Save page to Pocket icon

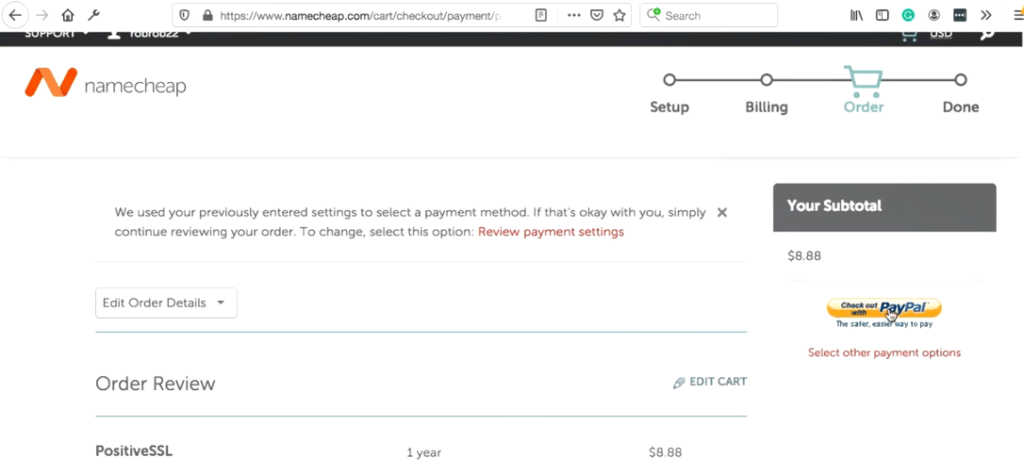(x=596, y=16)
